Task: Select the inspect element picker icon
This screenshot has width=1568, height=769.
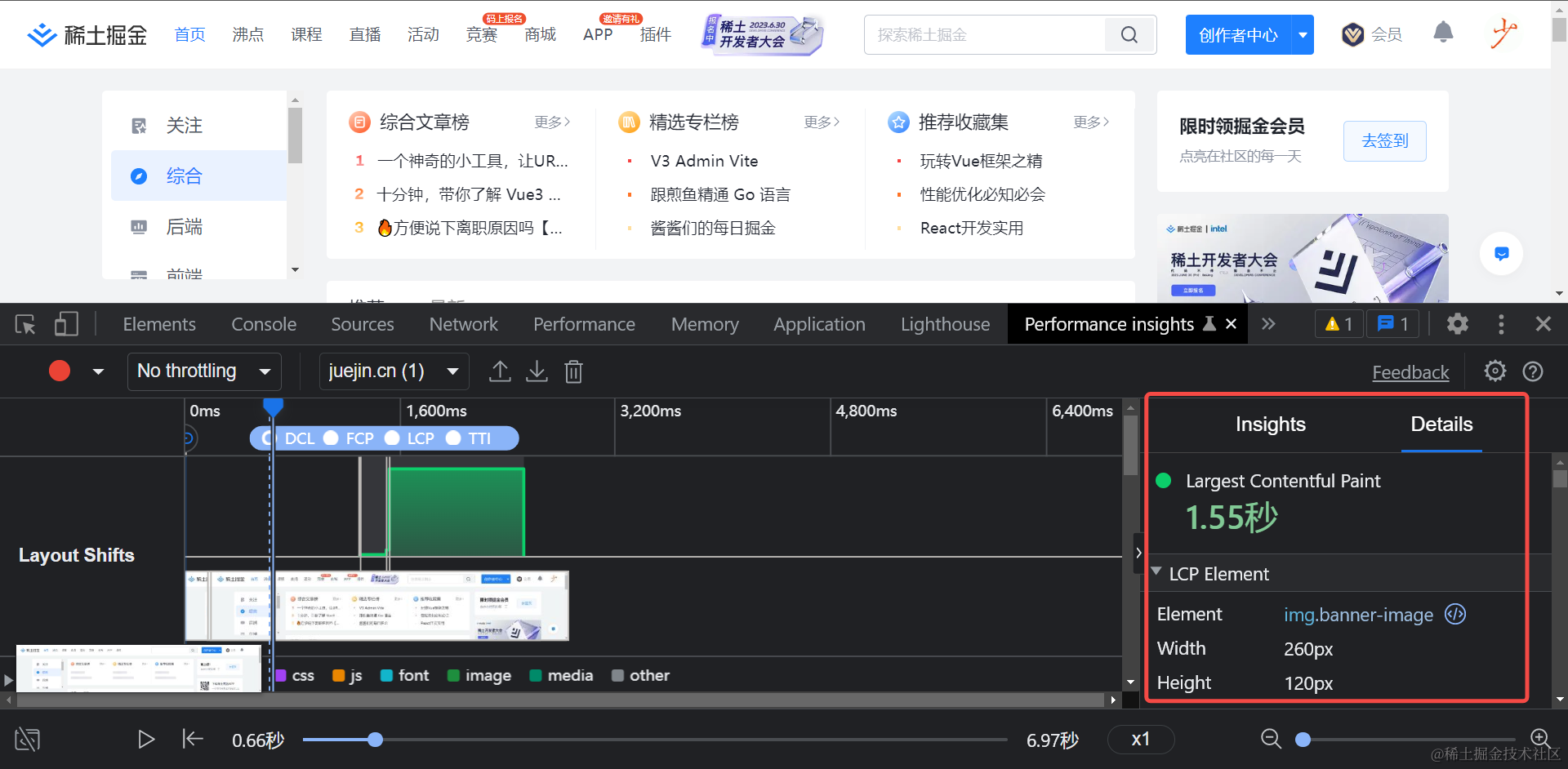Action: [x=25, y=325]
